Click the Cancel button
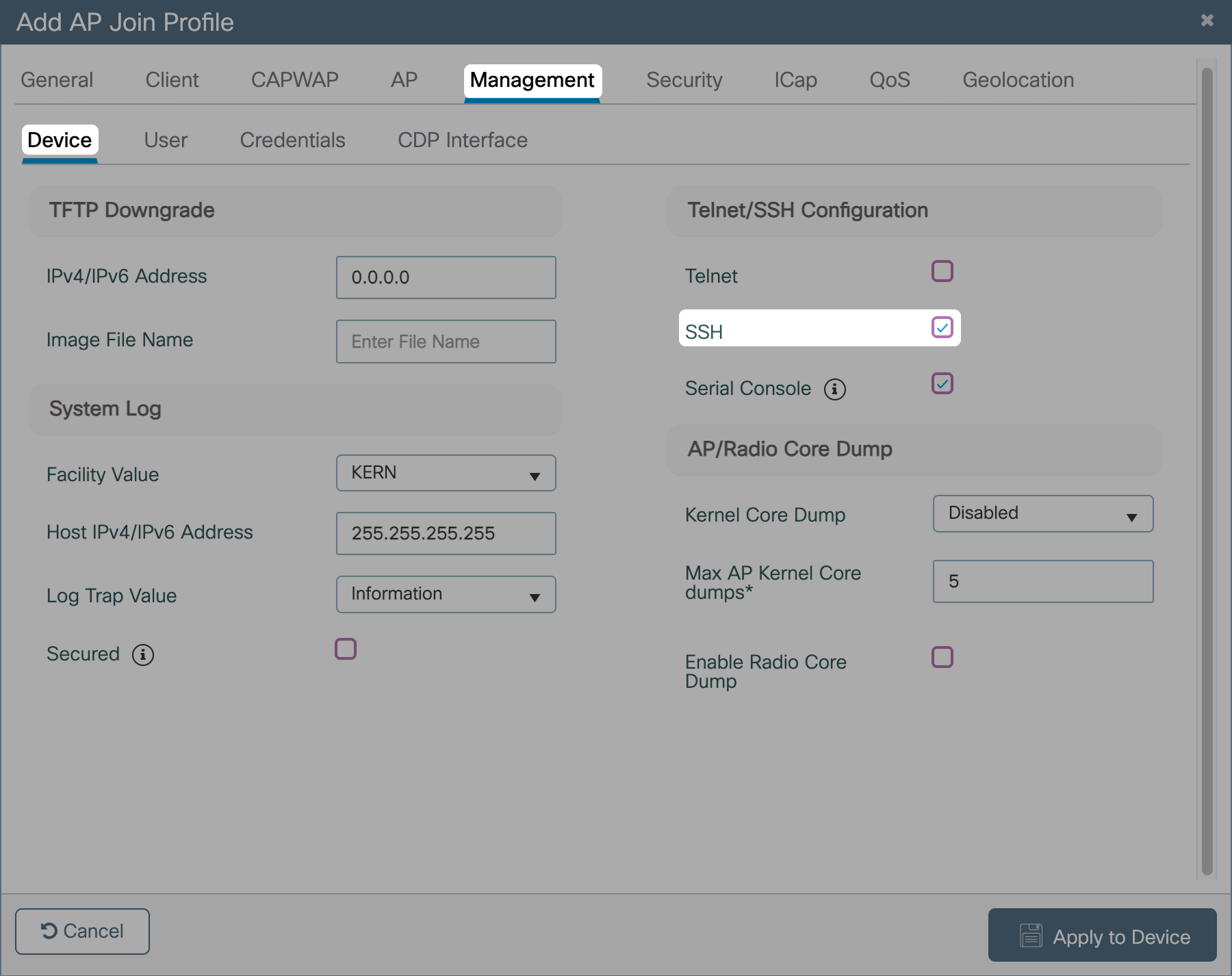The height and width of the screenshot is (976, 1232). click(82, 931)
